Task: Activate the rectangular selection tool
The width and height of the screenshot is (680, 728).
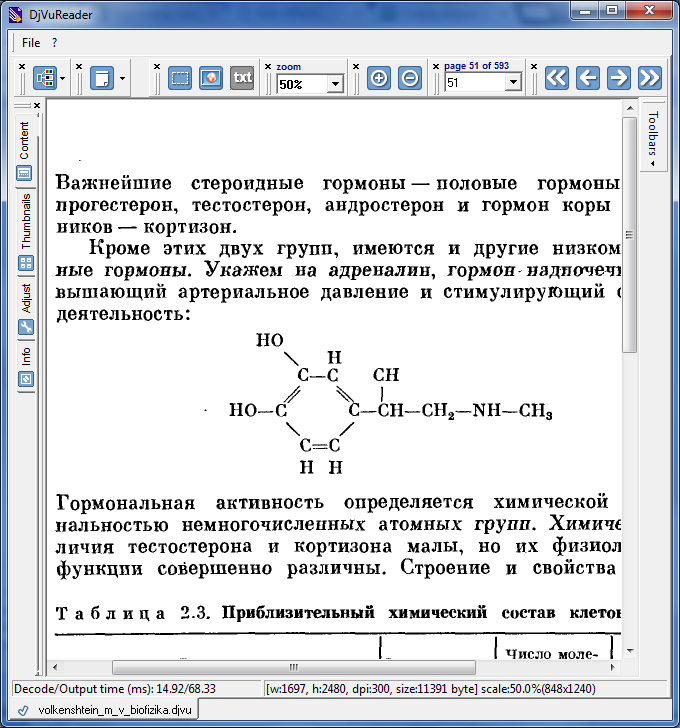Action: [x=180, y=78]
